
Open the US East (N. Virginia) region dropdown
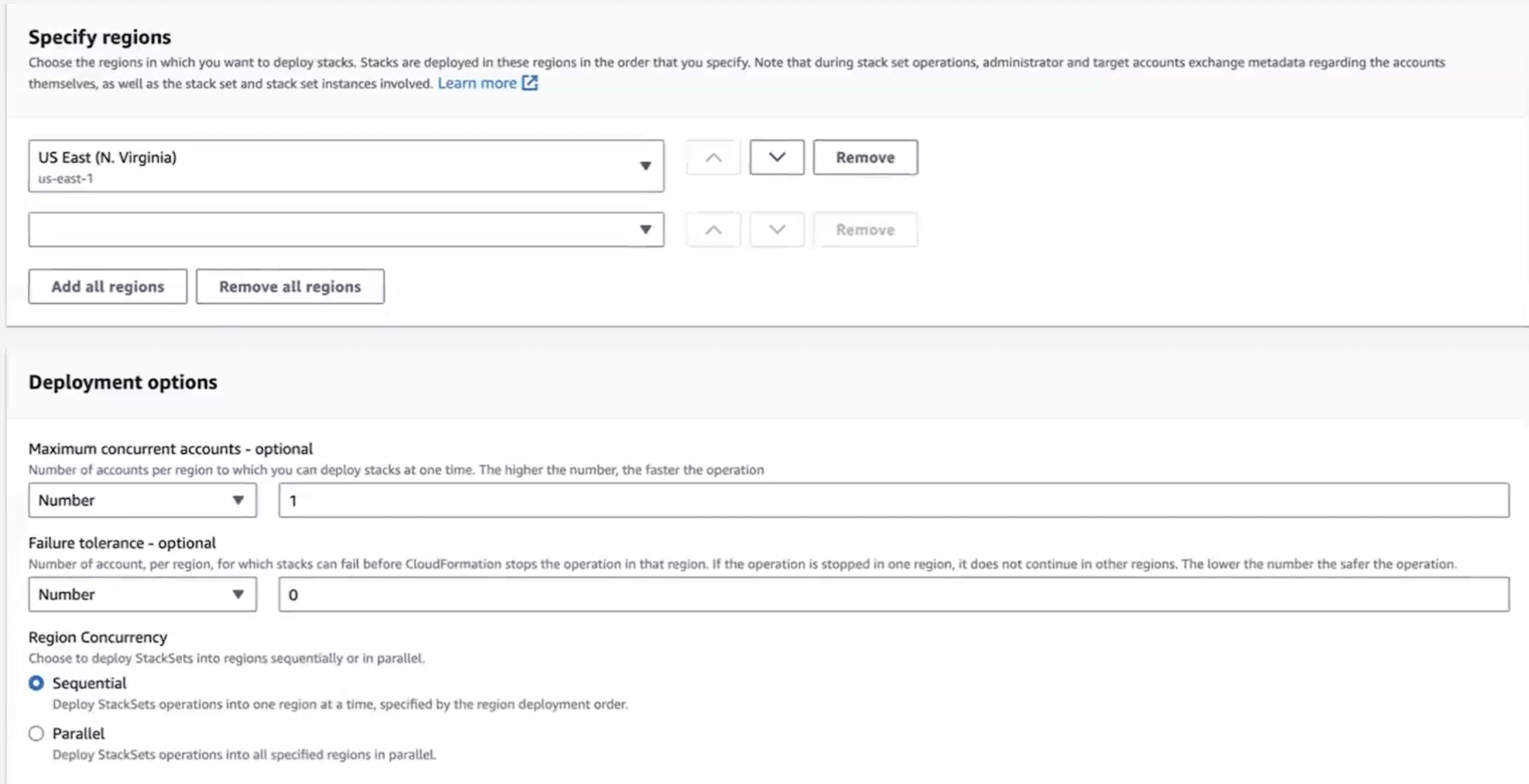click(x=346, y=166)
